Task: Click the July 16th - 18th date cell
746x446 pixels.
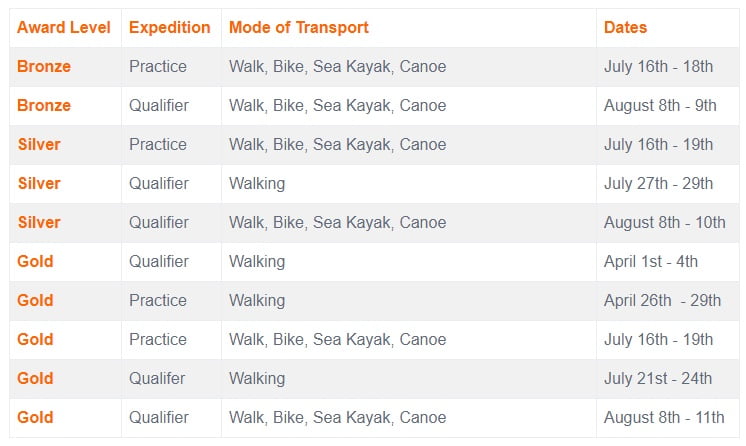Action: tap(658, 67)
